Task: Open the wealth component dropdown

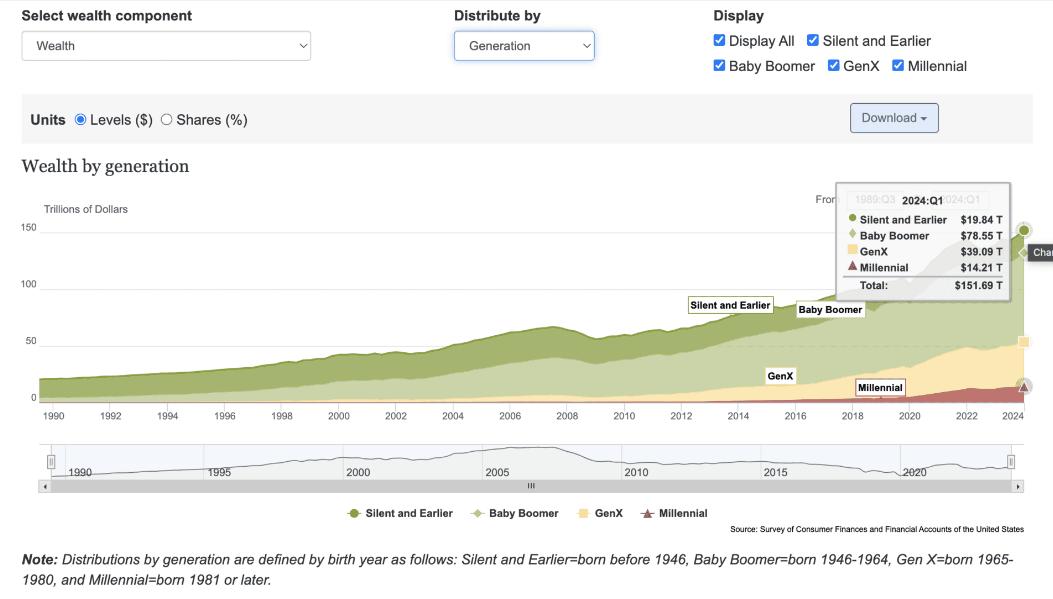Action: [166, 46]
